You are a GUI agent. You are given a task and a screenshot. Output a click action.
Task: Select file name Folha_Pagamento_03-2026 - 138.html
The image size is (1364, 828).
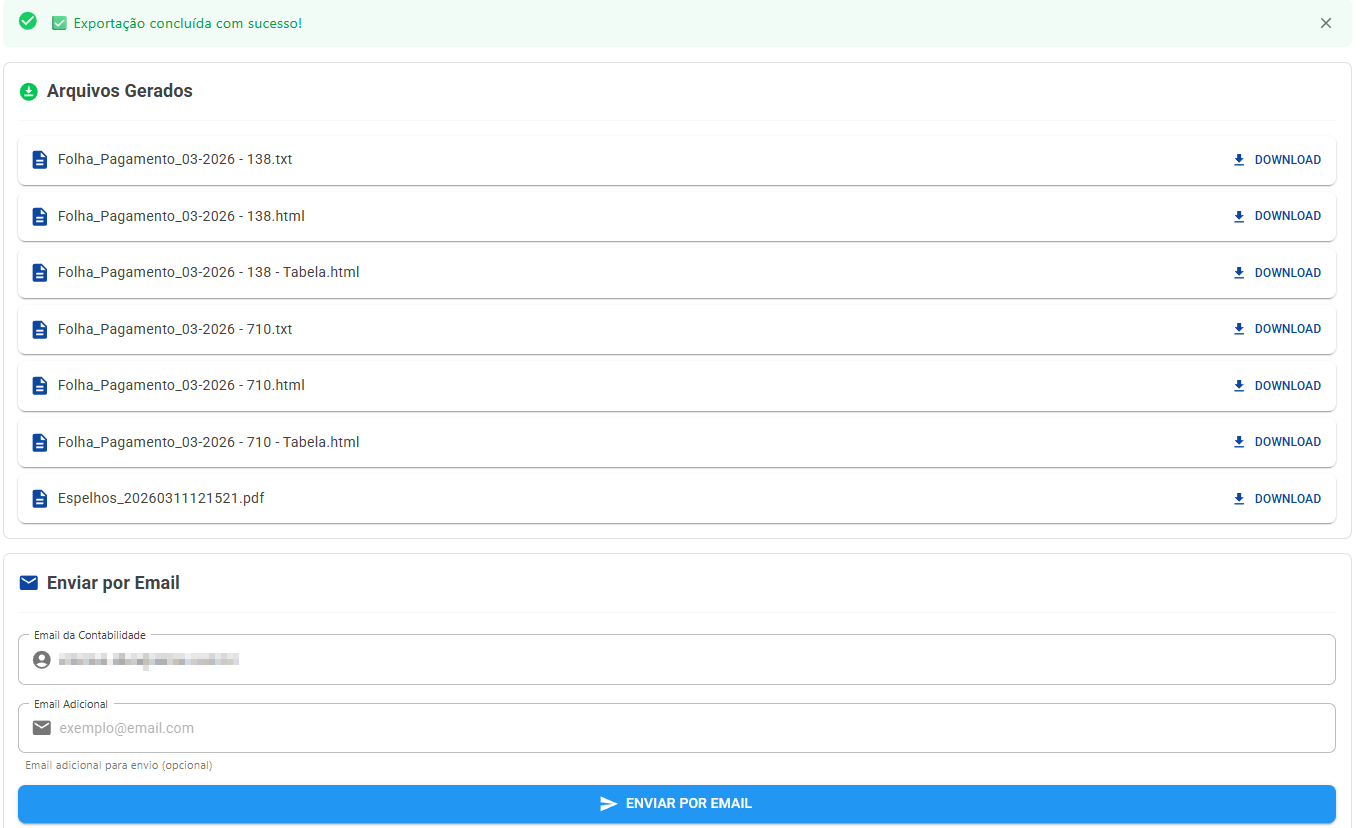click(x=181, y=216)
